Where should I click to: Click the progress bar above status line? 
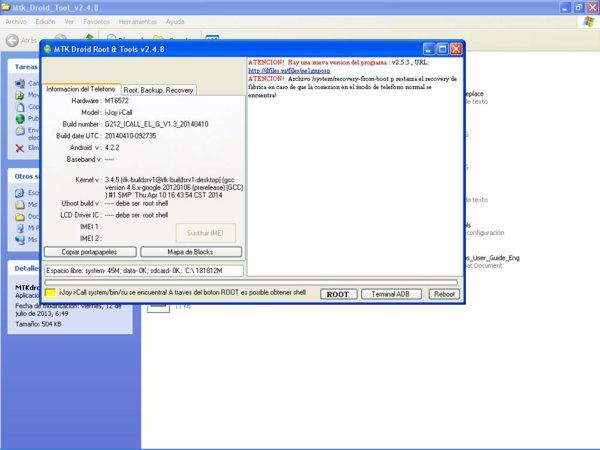pyautogui.click(x=251, y=282)
